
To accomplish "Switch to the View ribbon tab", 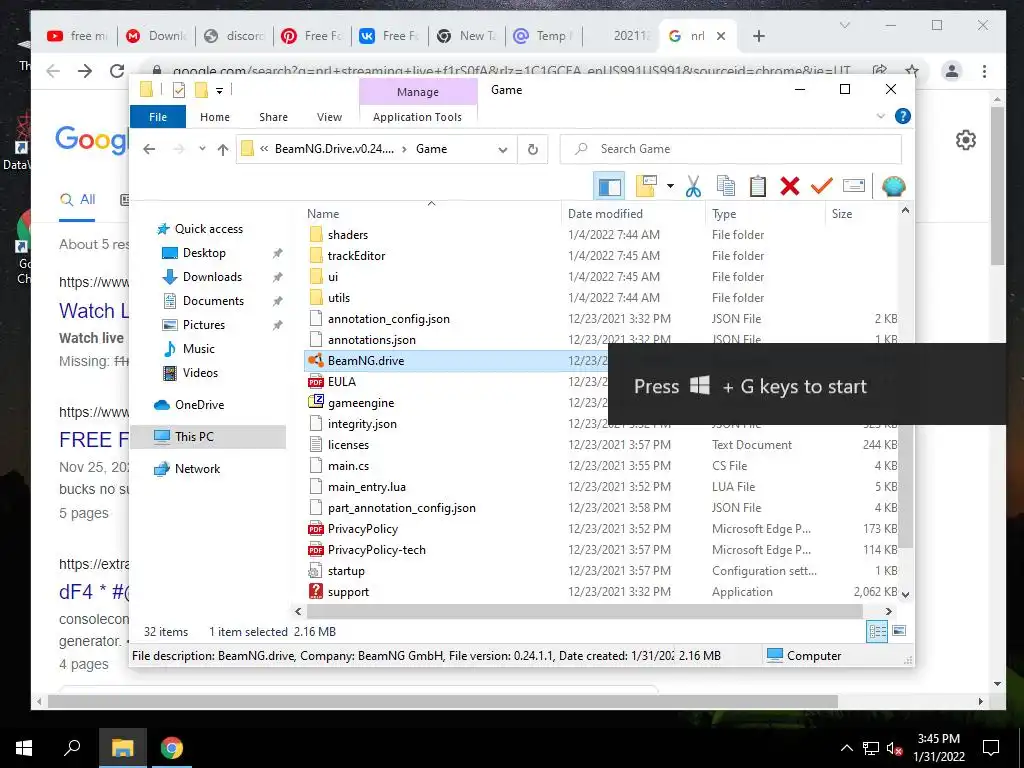I will (329, 117).
